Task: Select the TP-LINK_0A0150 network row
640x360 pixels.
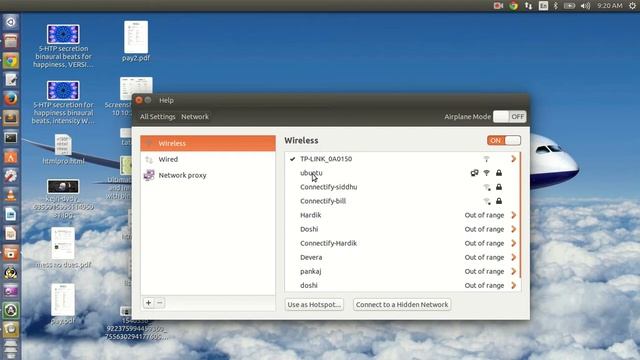Action: pyautogui.click(x=402, y=159)
